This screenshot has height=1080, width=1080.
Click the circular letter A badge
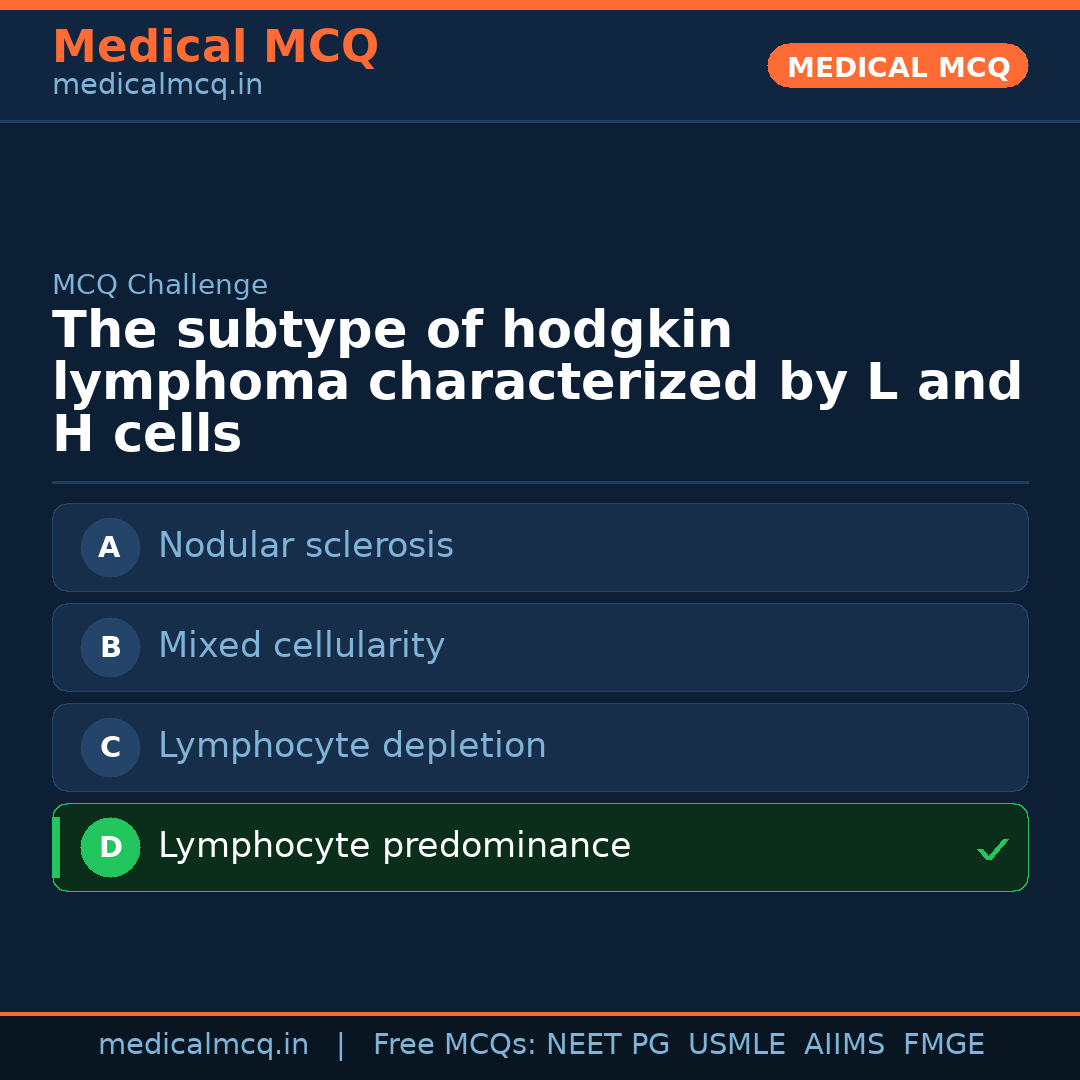[x=110, y=547]
